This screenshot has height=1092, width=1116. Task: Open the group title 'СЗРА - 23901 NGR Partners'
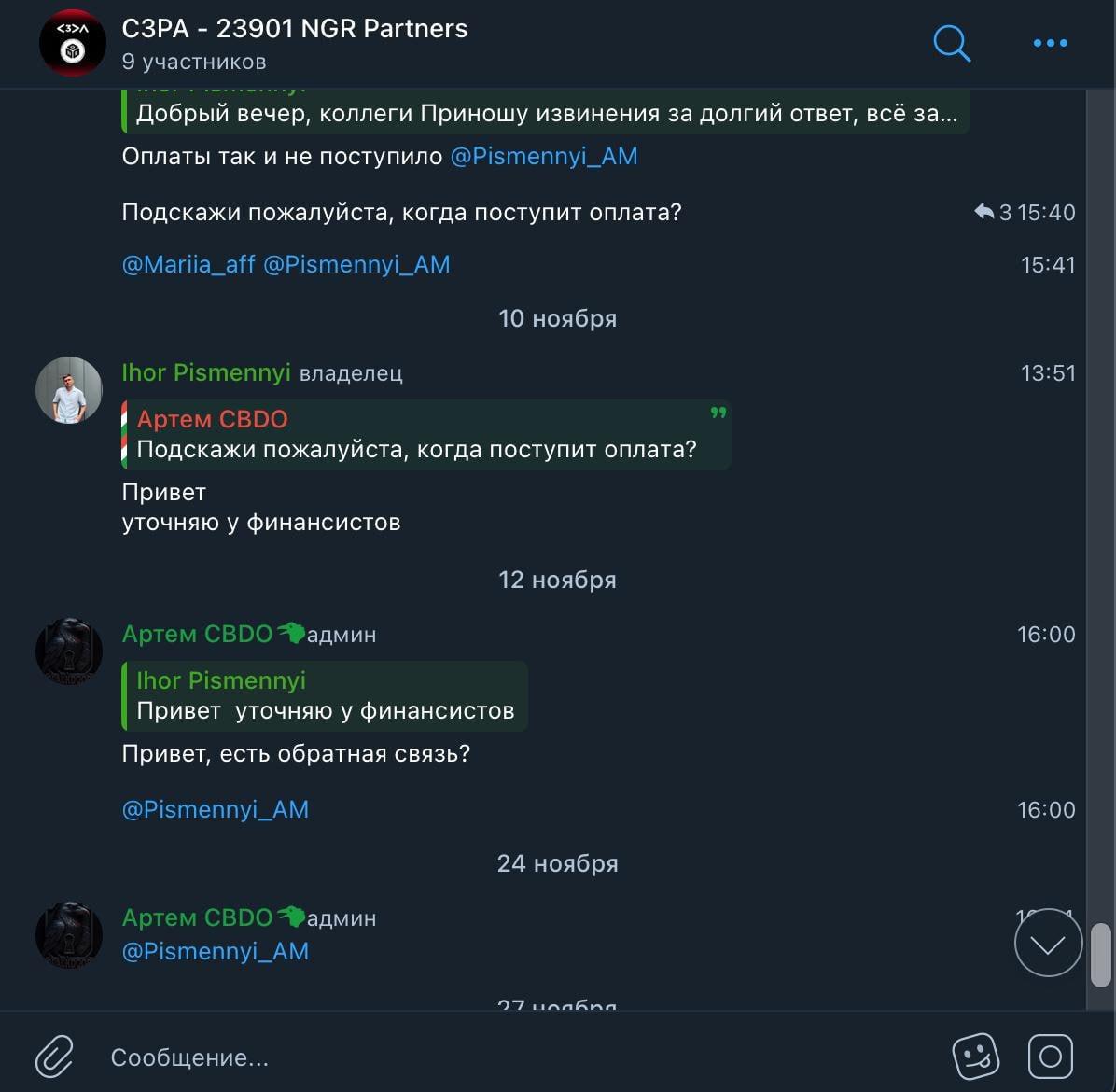(295, 29)
